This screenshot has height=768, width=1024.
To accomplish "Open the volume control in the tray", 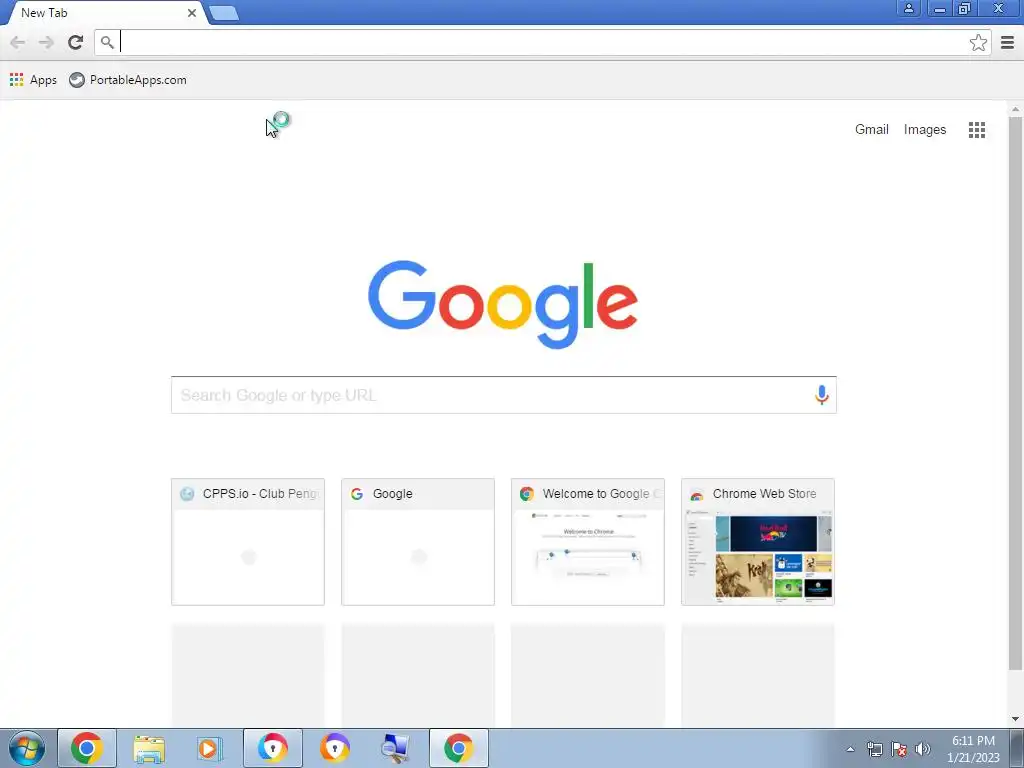I will click(x=922, y=749).
